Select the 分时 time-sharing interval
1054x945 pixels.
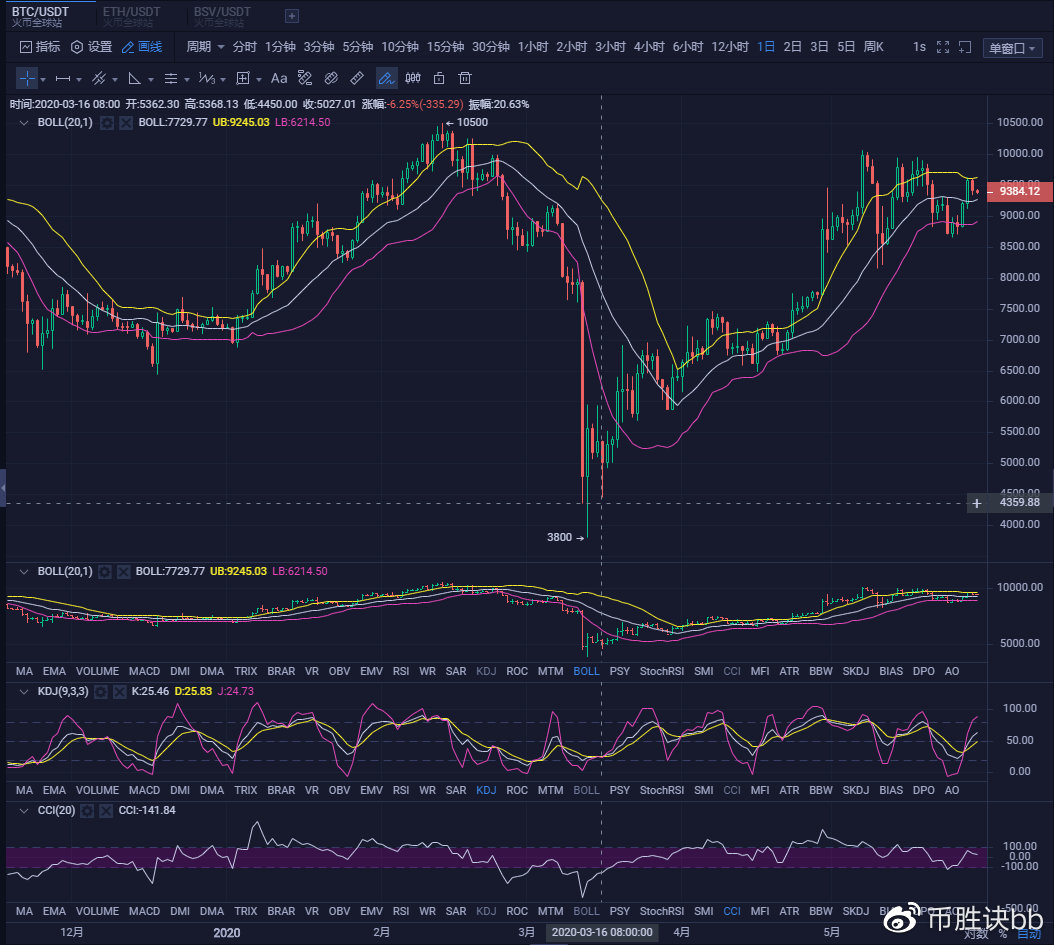click(245, 47)
